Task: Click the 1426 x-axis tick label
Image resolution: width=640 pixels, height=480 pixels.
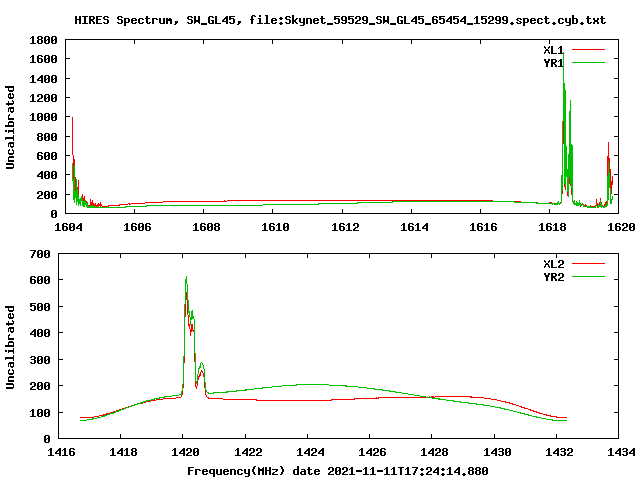Action: pyautogui.click(x=372, y=452)
